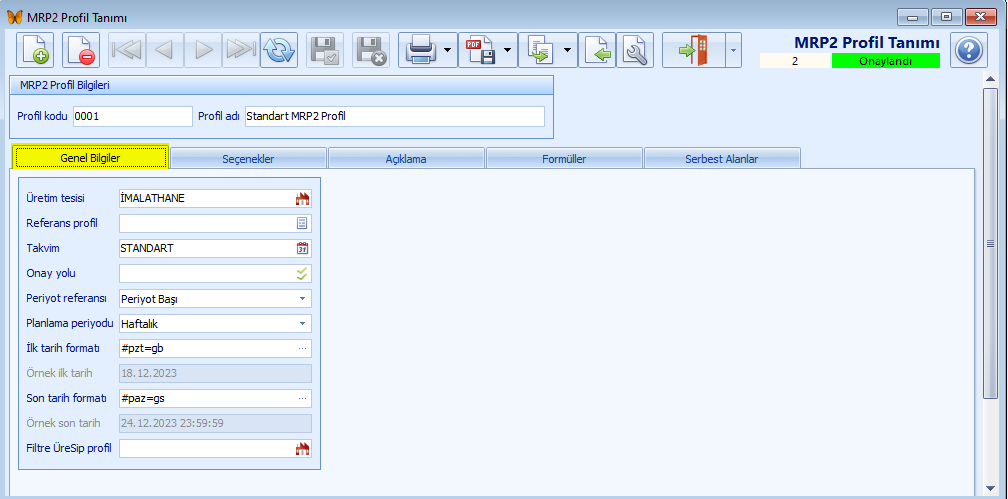The image size is (1008, 499).
Task: Print using the printer icon
Action: coord(422,50)
